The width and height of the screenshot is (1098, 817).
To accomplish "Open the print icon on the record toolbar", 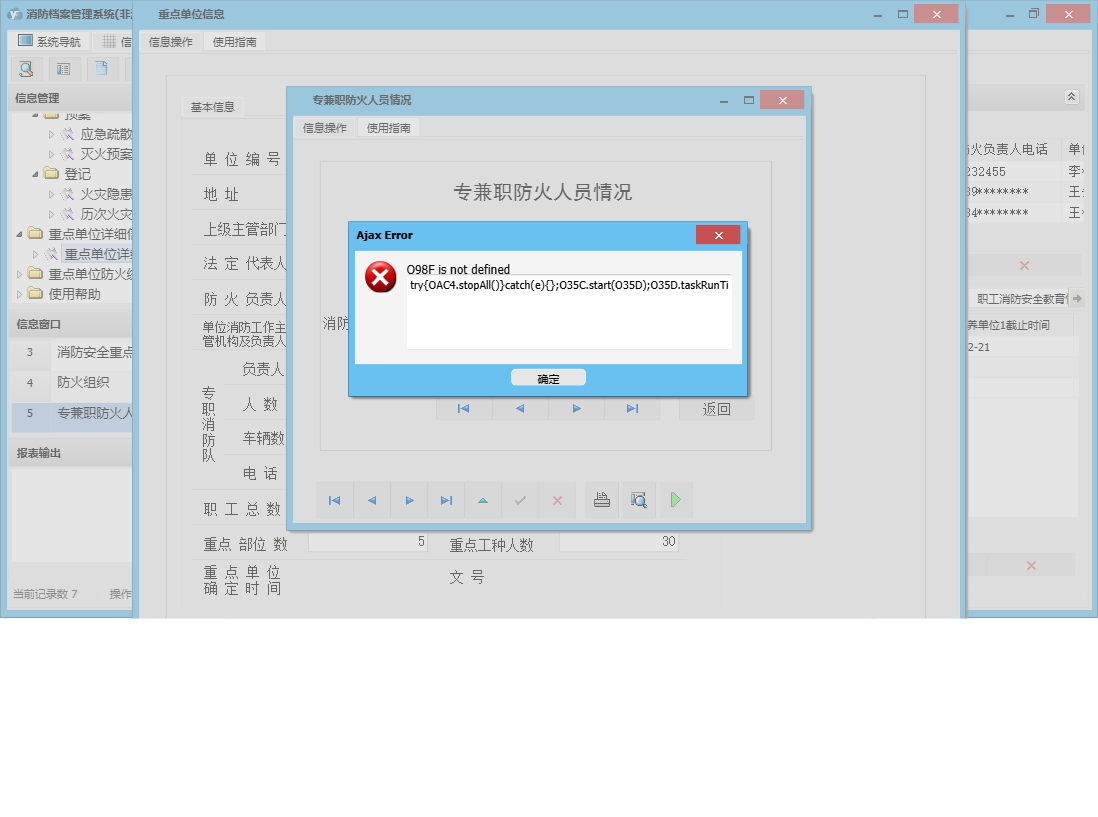I will 601,500.
